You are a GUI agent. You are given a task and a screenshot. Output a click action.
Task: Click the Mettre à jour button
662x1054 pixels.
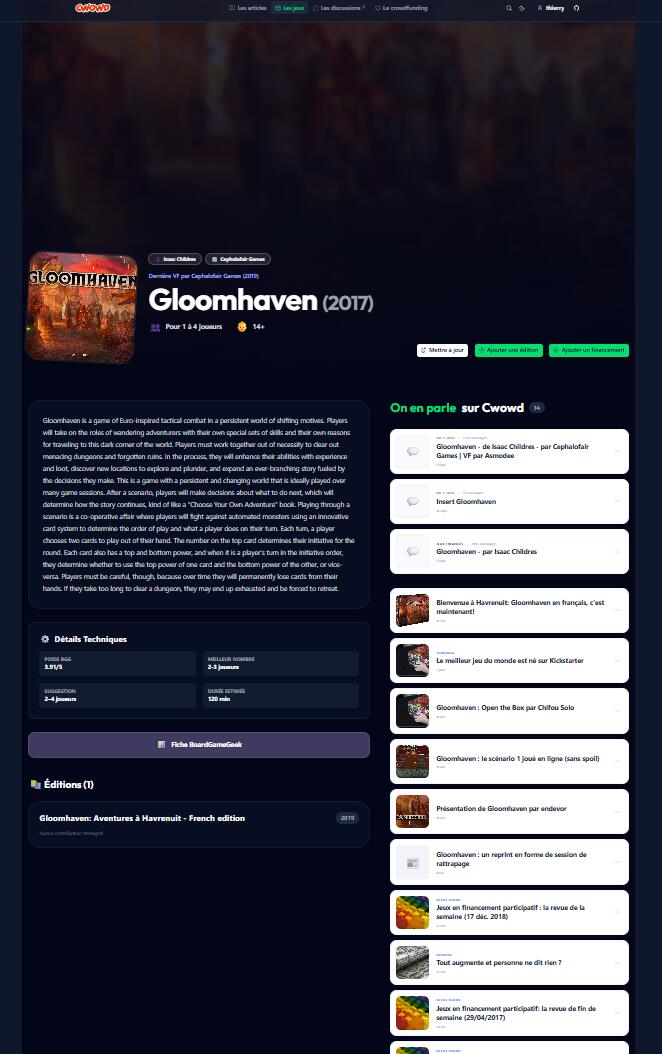(442, 350)
